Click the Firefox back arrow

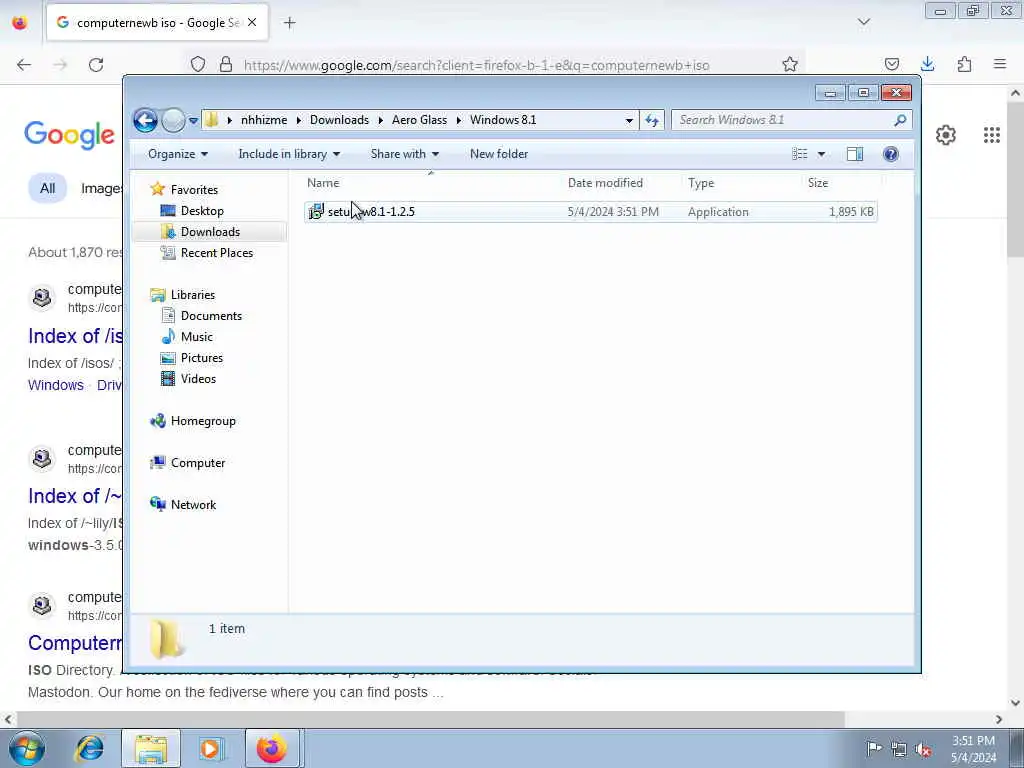24,65
